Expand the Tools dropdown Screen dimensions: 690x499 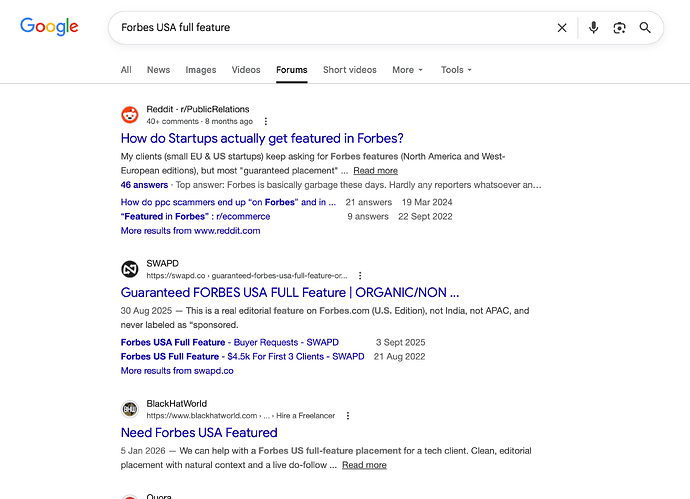(456, 70)
